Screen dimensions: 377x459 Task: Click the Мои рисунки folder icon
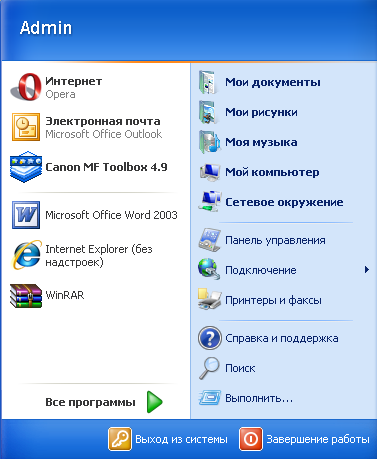208,112
